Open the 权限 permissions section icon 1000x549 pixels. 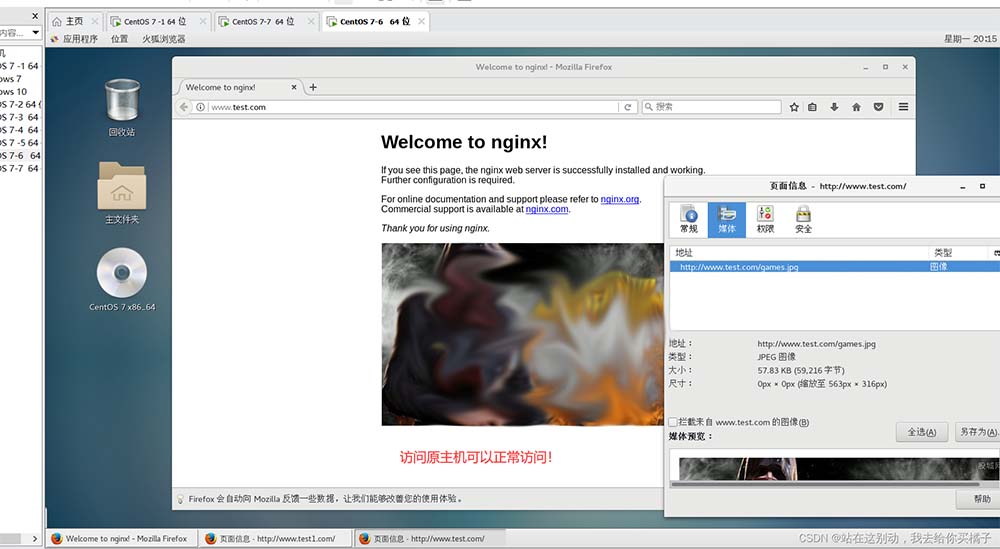(765, 219)
